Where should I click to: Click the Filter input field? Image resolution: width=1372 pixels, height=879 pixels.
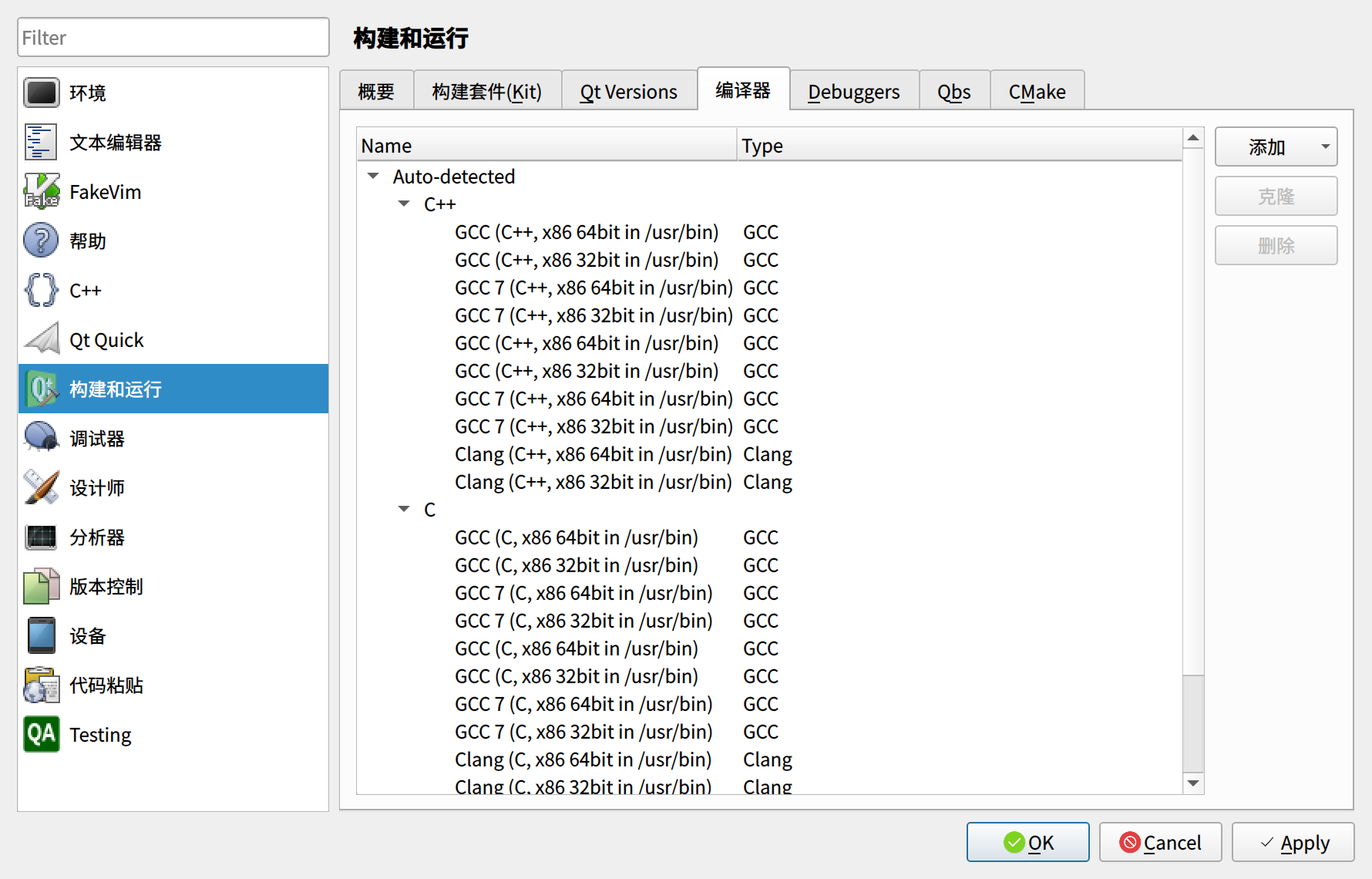click(x=173, y=37)
